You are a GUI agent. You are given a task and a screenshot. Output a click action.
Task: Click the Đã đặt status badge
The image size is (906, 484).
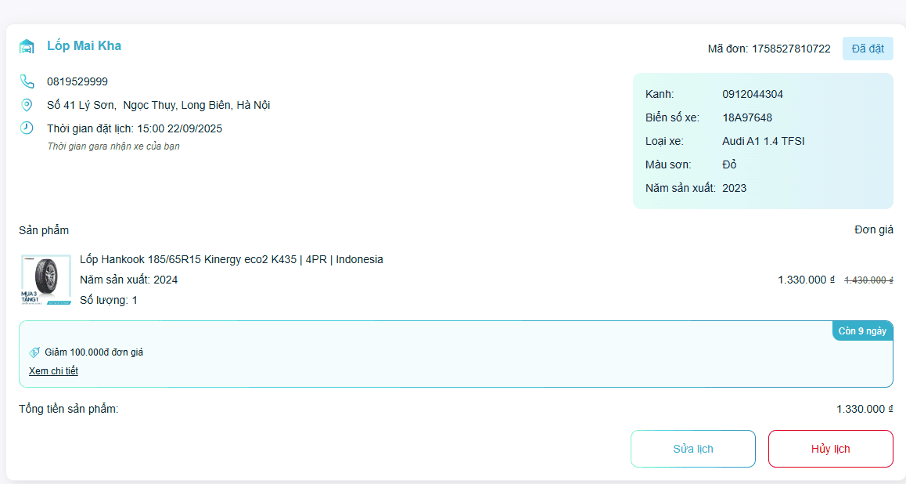pyautogui.click(x=867, y=49)
